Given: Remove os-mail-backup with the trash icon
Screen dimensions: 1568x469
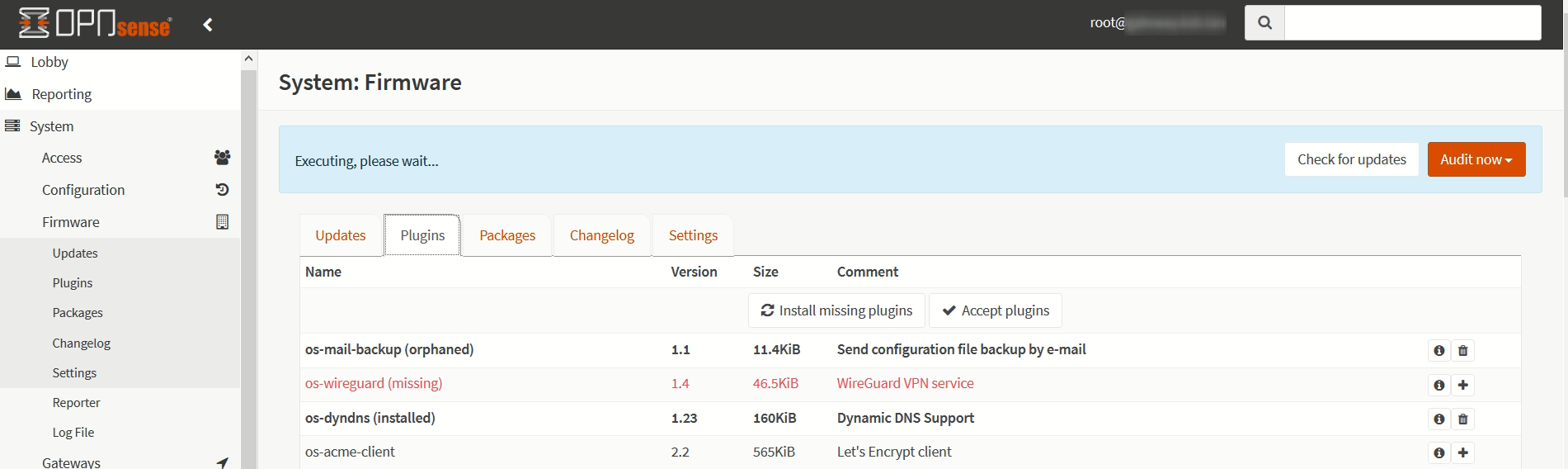Looking at the screenshot, I should [x=1462, y=351].
